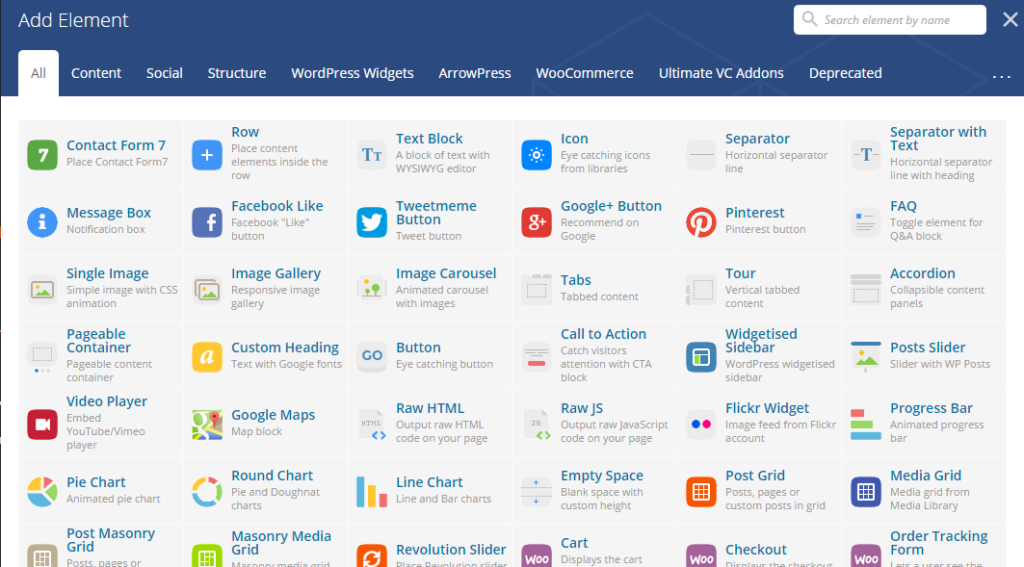Click the Text Block Tt icon
Screen dimensions: 1024x567
(x=372, y=155)
